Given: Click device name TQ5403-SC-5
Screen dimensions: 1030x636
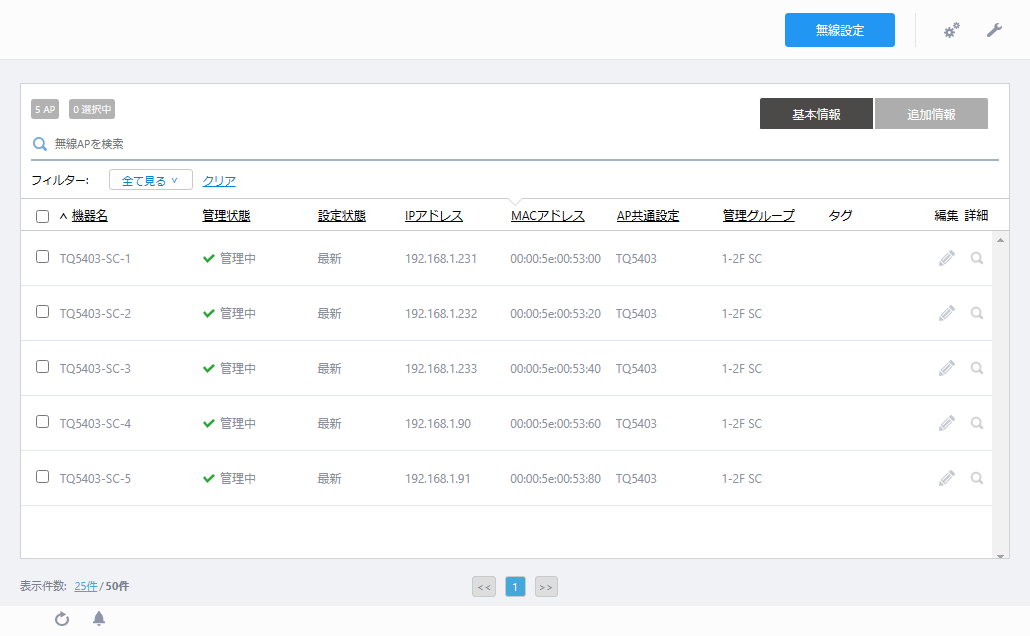Looking at the screenshot, I should tap(95, 478).
